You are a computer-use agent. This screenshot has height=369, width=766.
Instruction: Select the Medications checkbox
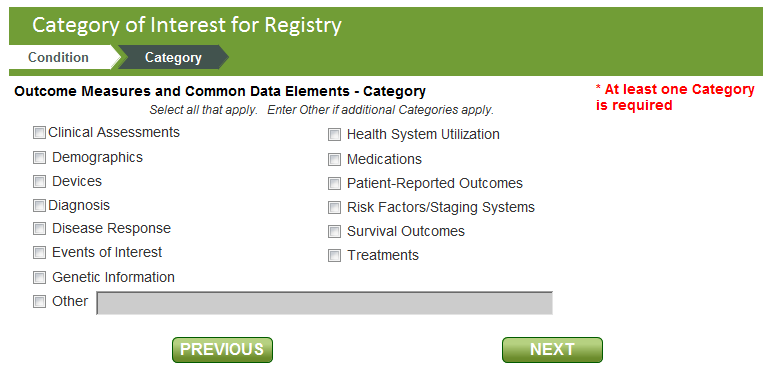(334, 159)
